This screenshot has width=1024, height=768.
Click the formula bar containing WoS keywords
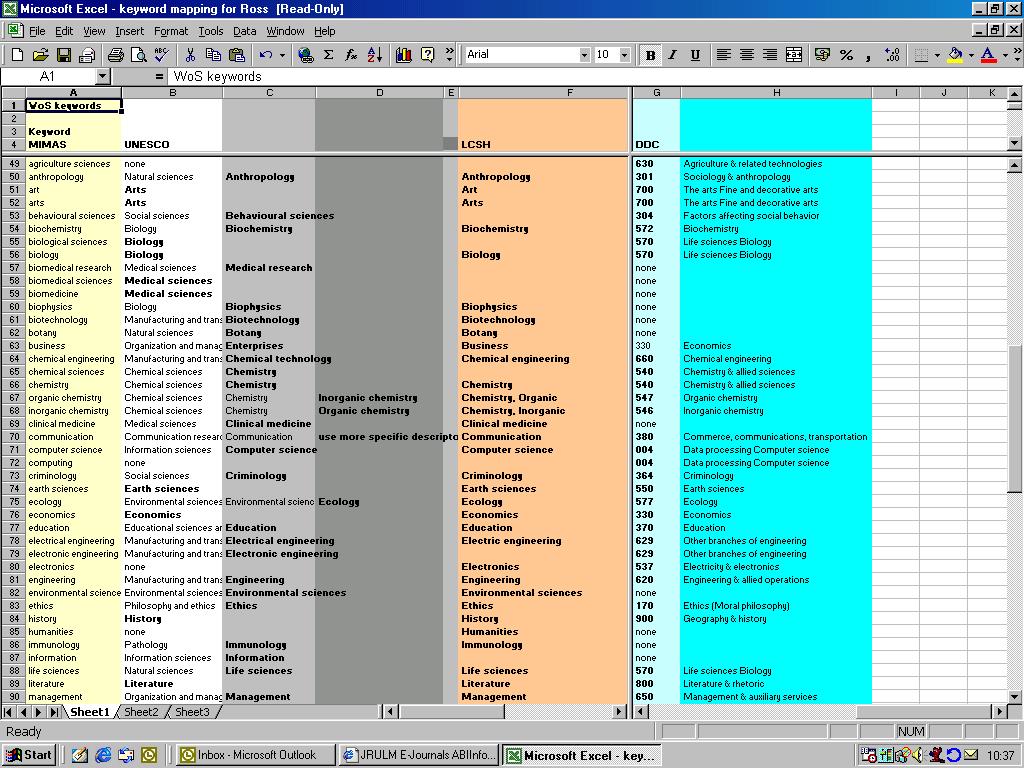click(x=594, y=76)
